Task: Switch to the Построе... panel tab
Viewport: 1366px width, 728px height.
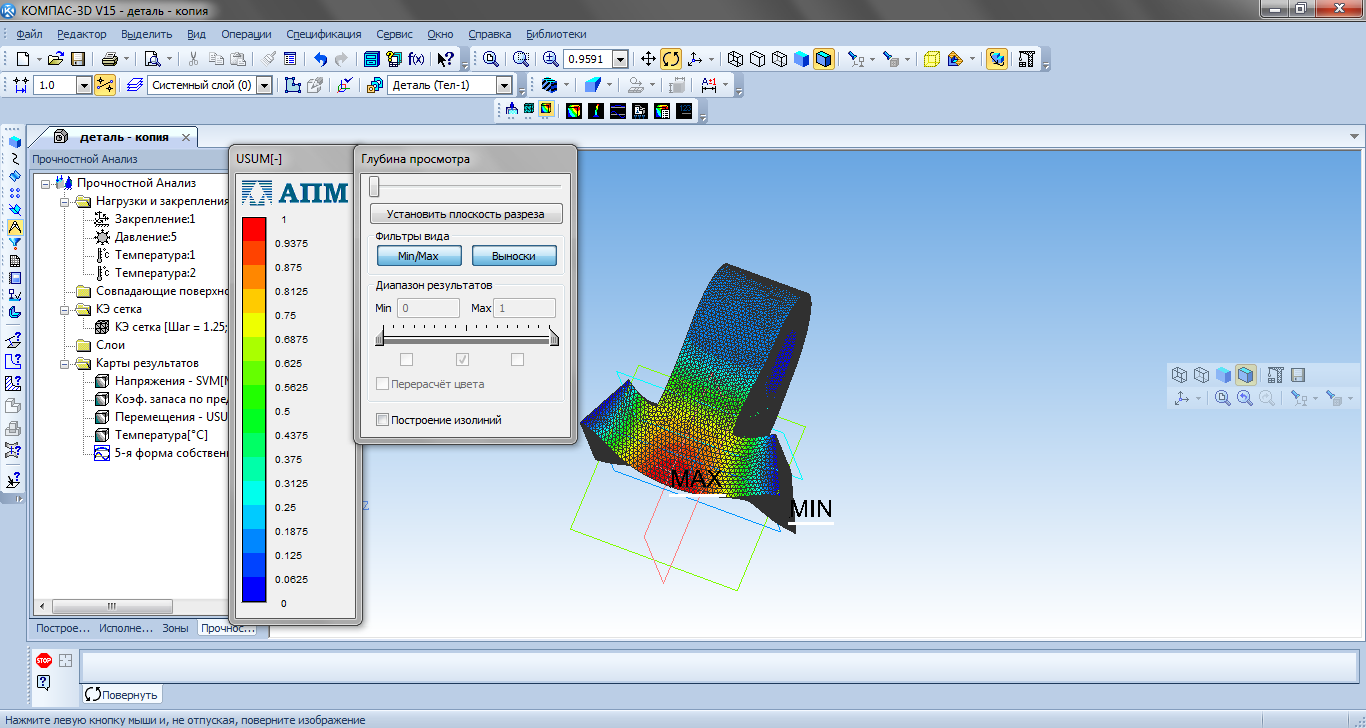Action: pos(63,629)
